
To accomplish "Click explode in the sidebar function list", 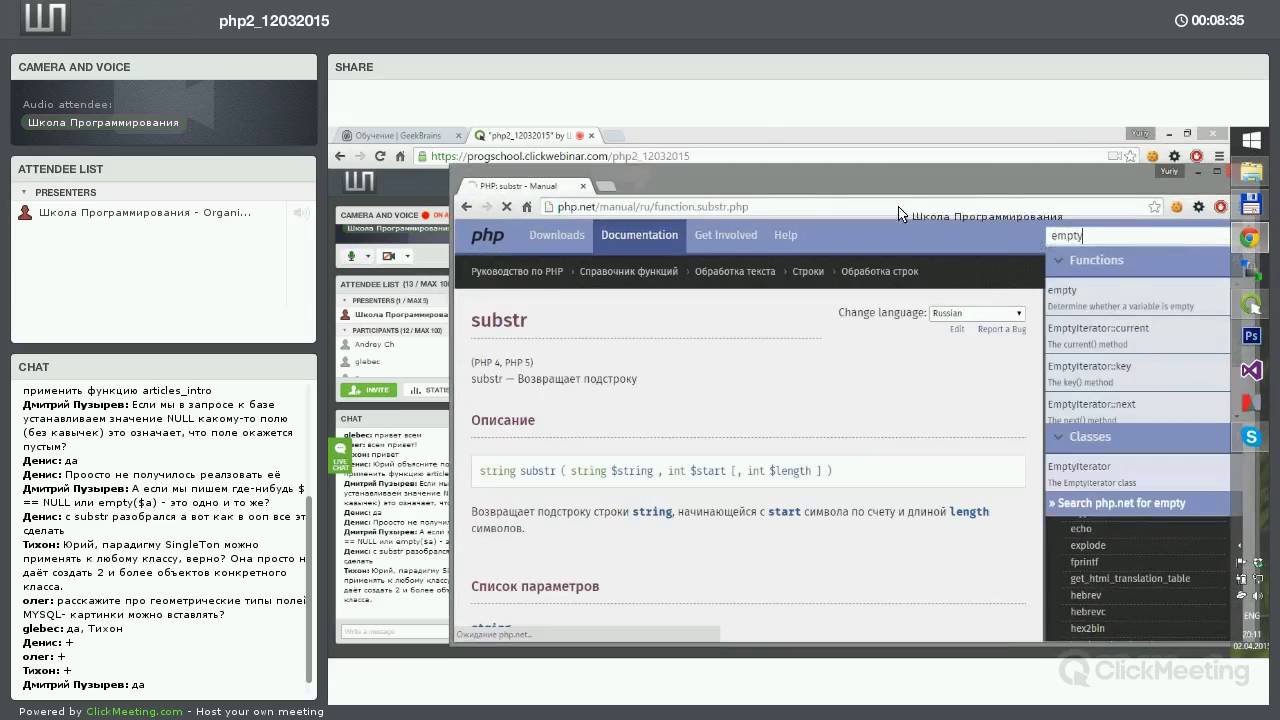I will click(1088, 545).
